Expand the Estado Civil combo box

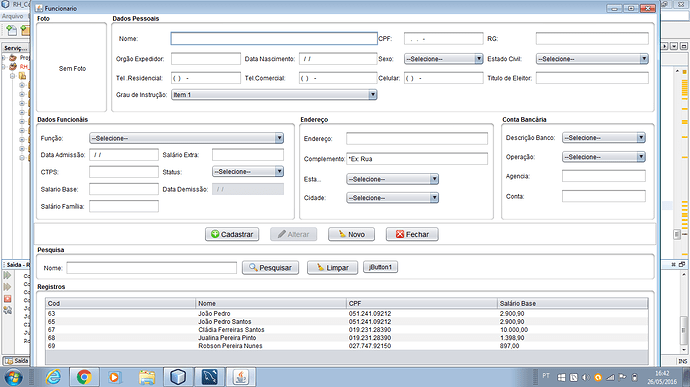(x=592, y=59)
